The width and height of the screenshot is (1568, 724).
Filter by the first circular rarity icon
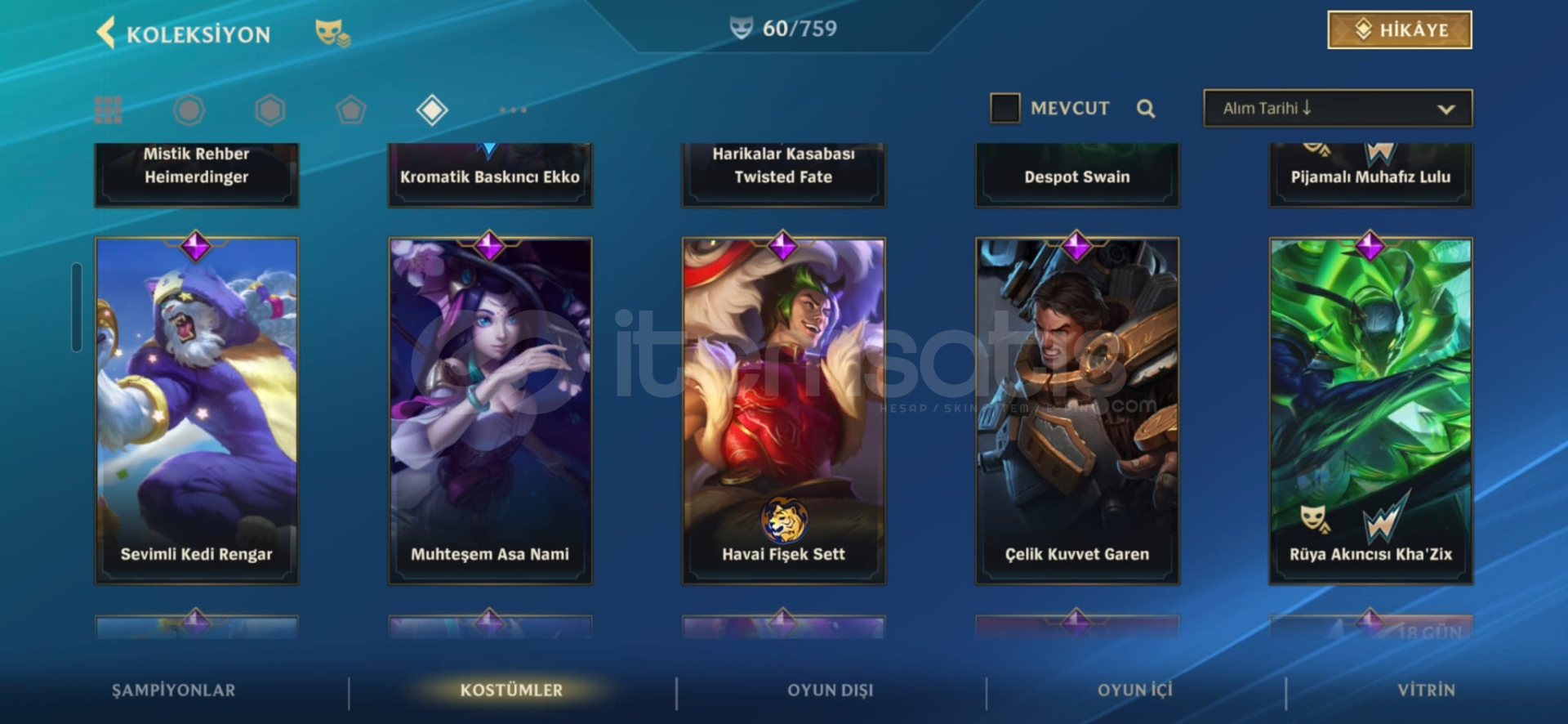pos(189,109)
